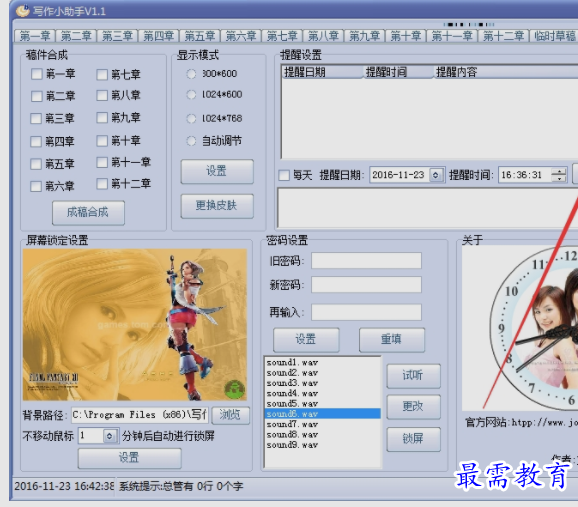Click 设置 under screen lock settings
578x507 pixels.
(x=129, y=458)
